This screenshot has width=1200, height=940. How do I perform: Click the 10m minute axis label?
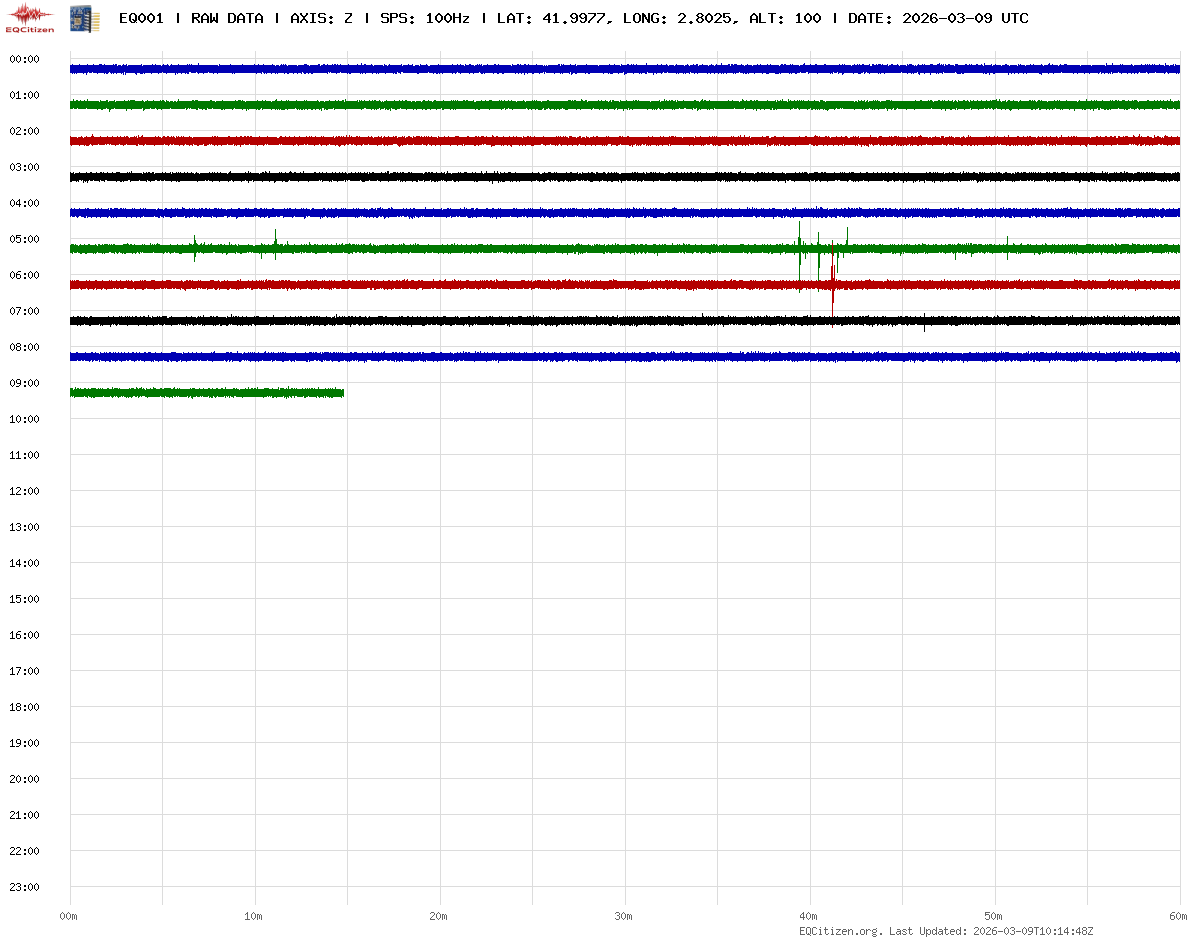[254, 916]
